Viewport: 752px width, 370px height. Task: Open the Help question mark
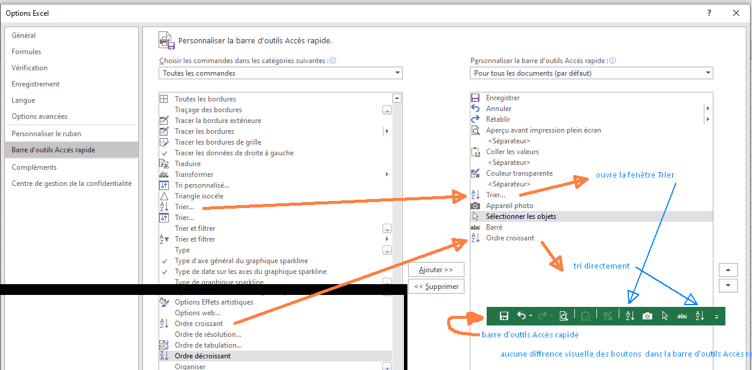tap(709, 13)
